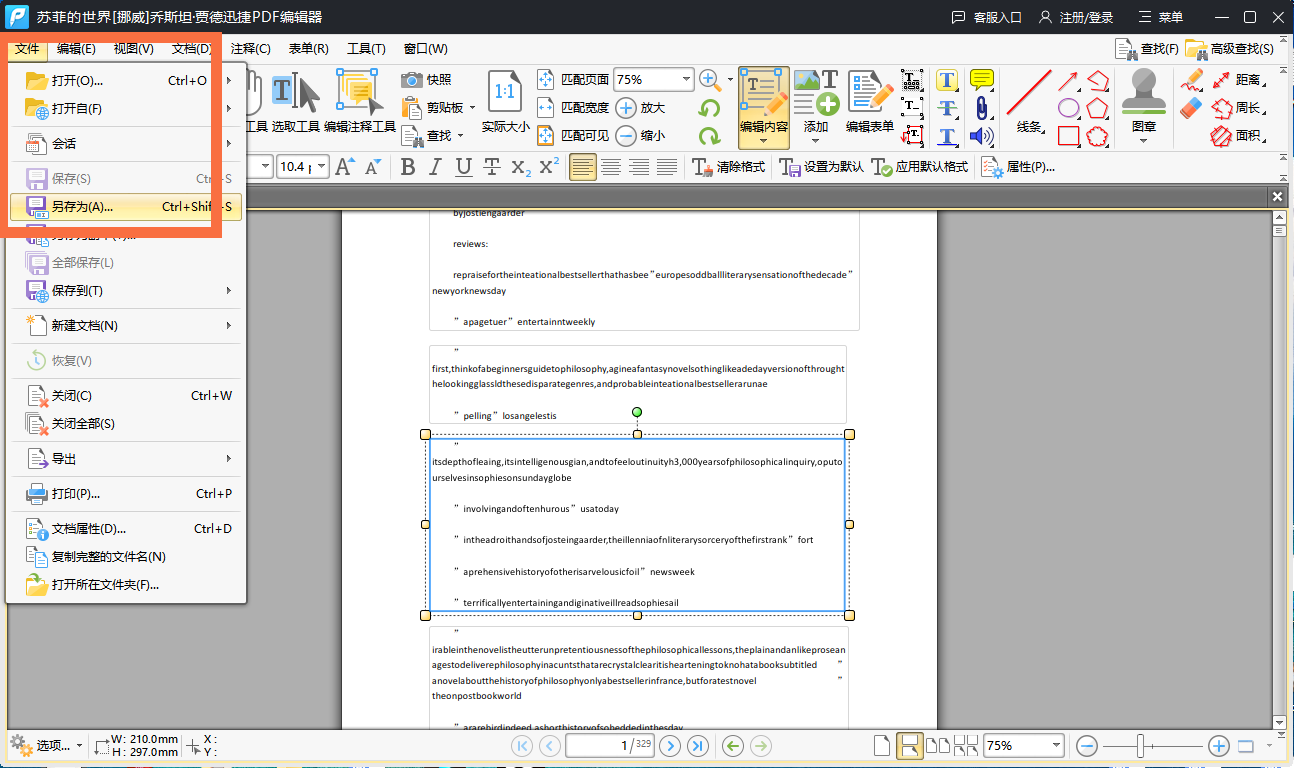Click 打印(P)... in the File menu

pos(125,494)
